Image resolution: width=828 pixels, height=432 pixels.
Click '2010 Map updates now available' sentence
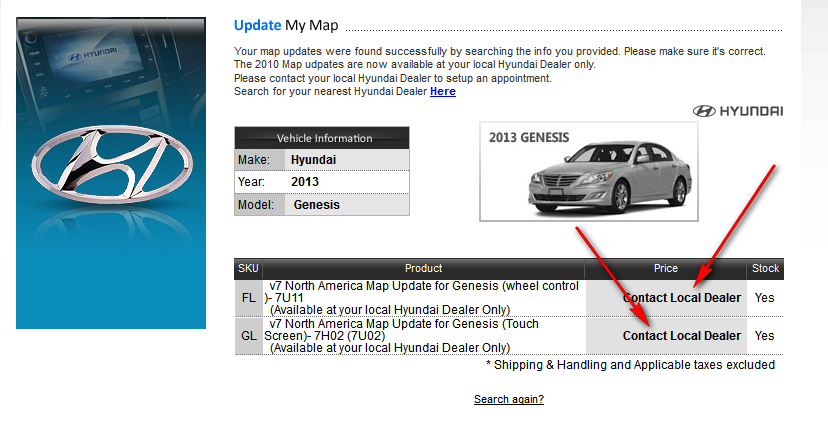click(415, 64)
